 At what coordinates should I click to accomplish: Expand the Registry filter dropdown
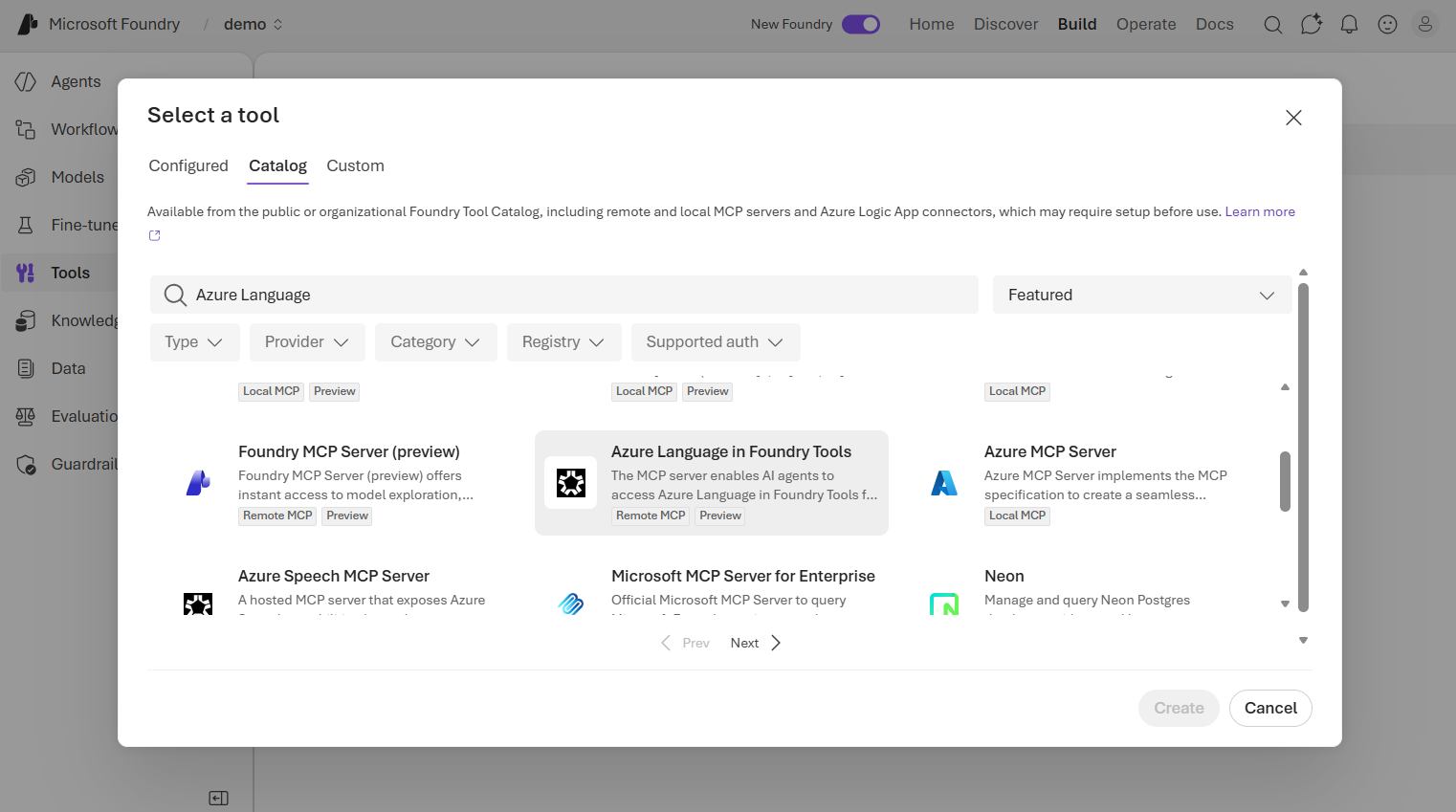pyautogui.click(x=563, y=342)
